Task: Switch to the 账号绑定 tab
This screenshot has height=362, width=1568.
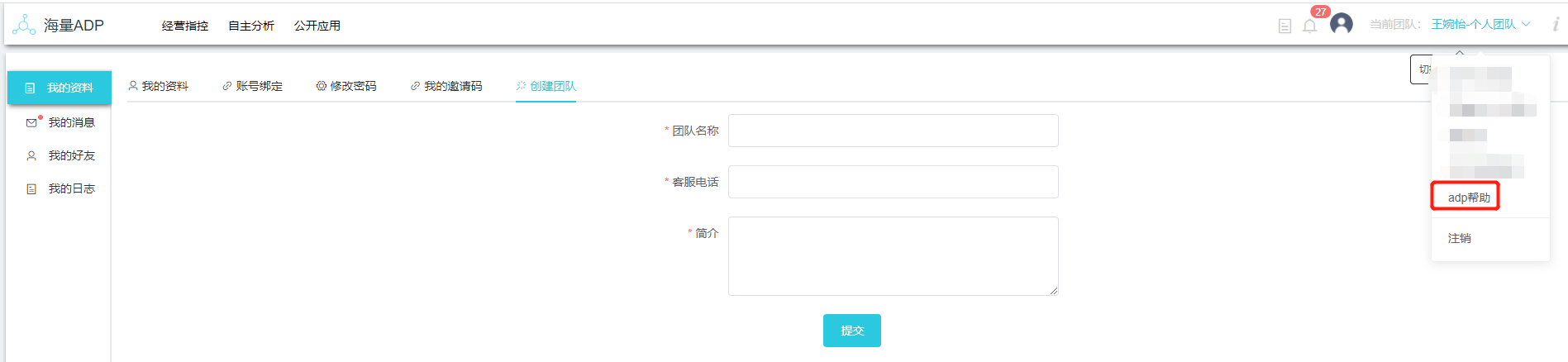Action: [x=252, y=86]
